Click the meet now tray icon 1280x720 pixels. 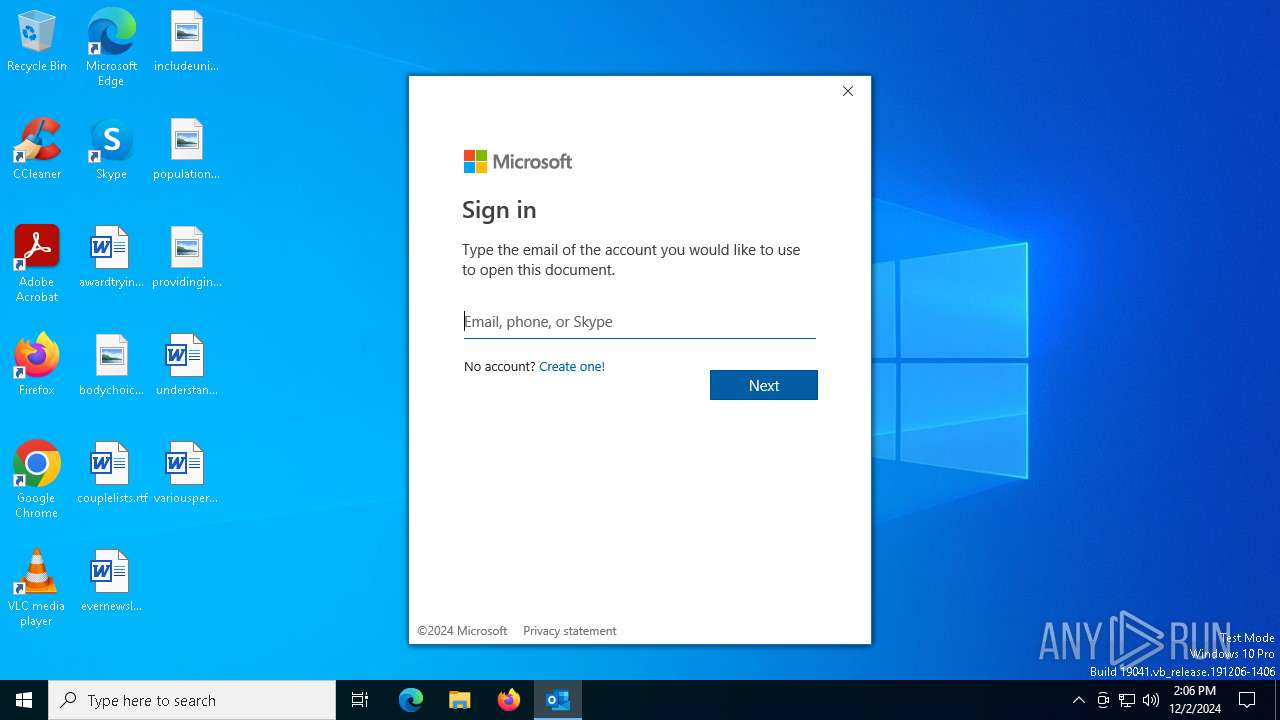(1103, 700)
